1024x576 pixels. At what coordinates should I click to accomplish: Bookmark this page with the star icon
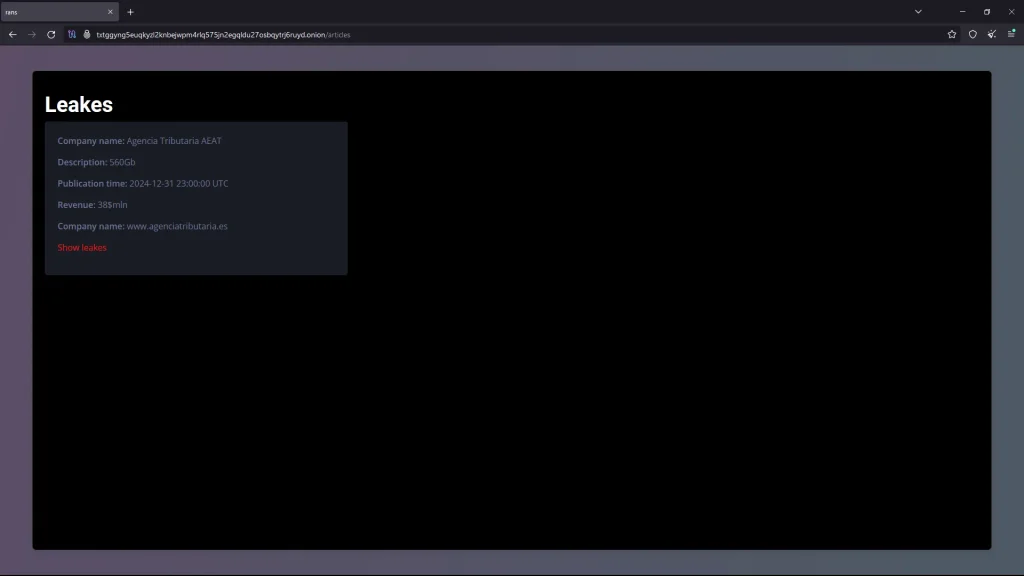tap(952, 34)
